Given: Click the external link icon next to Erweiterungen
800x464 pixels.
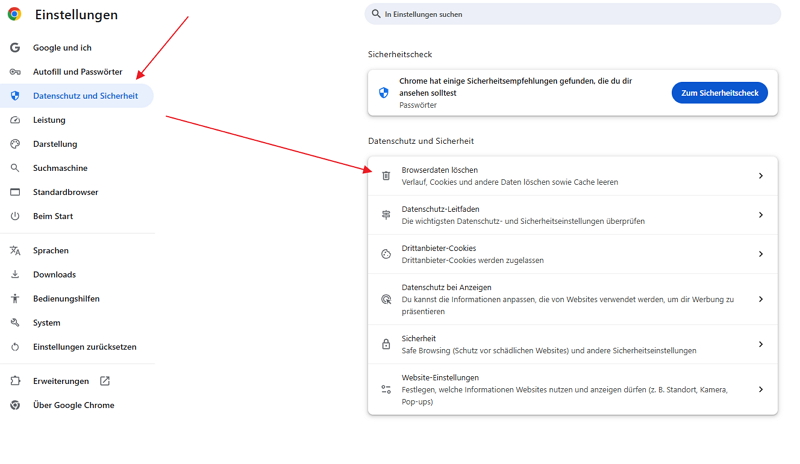Looking at the screenshot, I should coord(105,381).
